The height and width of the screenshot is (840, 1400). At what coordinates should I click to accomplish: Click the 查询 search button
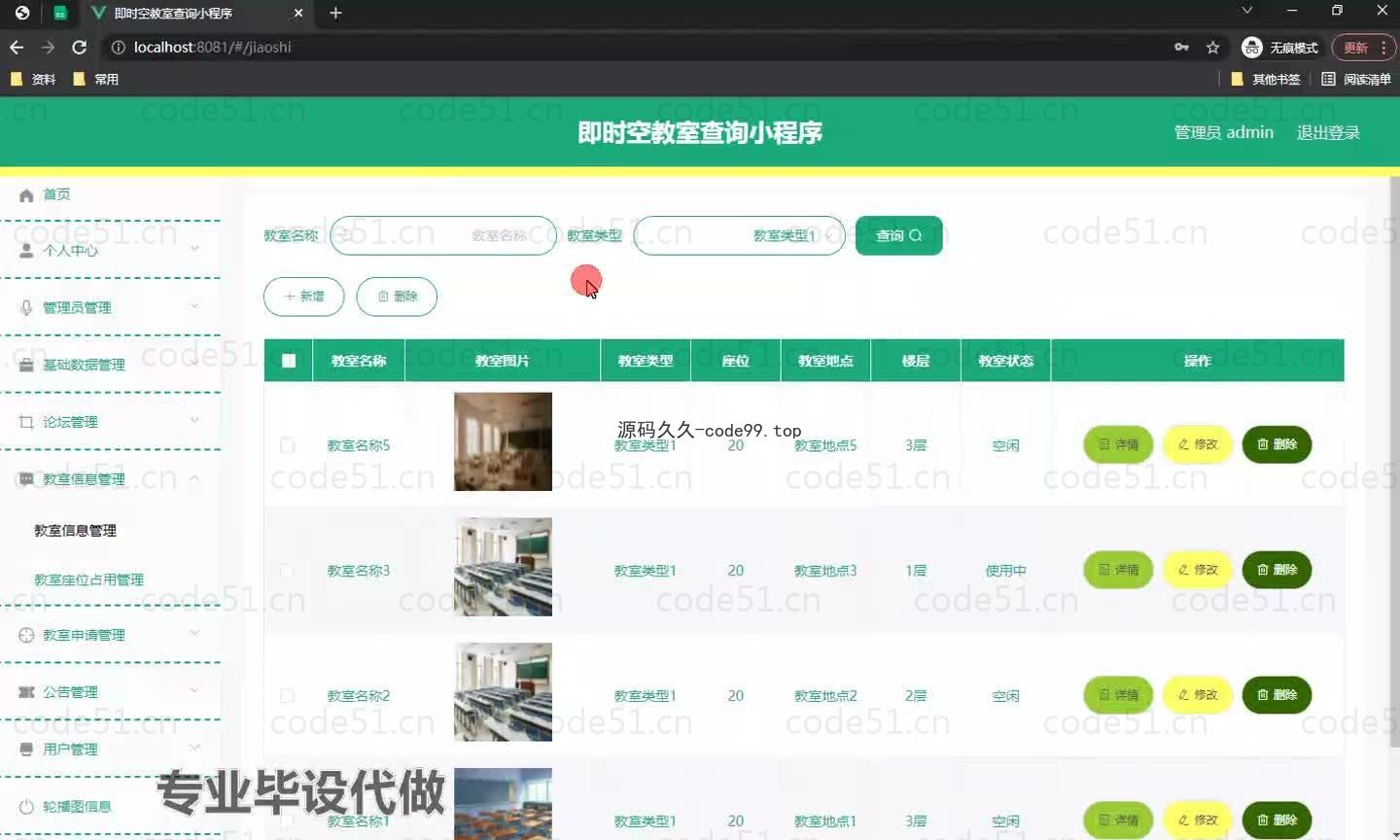click(898, 235)
